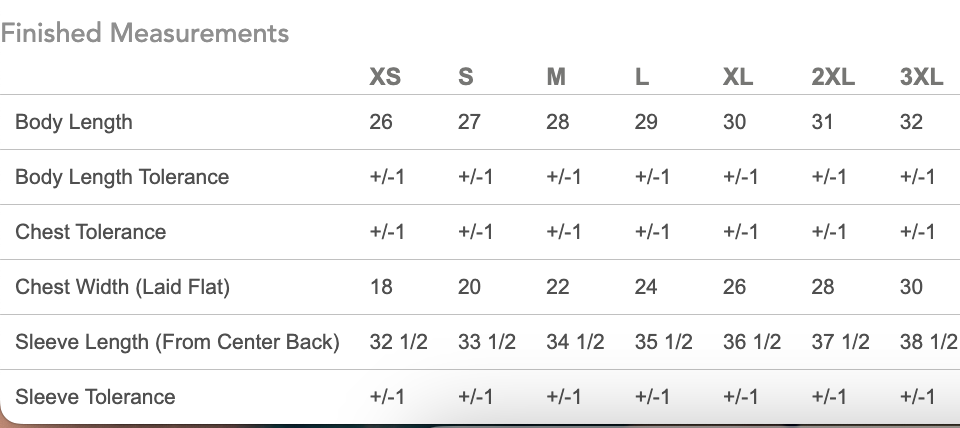Click the Body Length row label

coord(74,122)
